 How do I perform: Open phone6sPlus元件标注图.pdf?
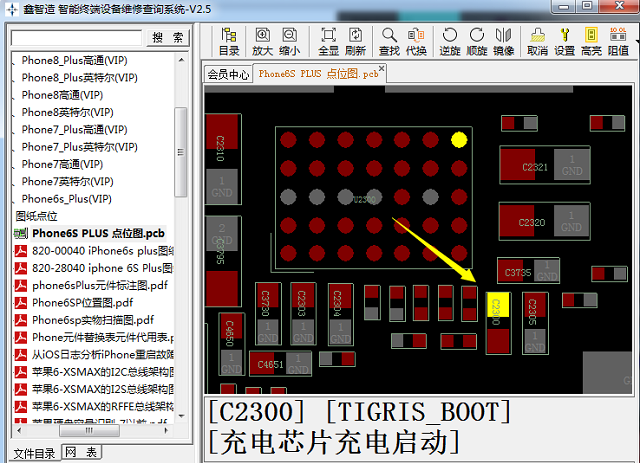100,285
